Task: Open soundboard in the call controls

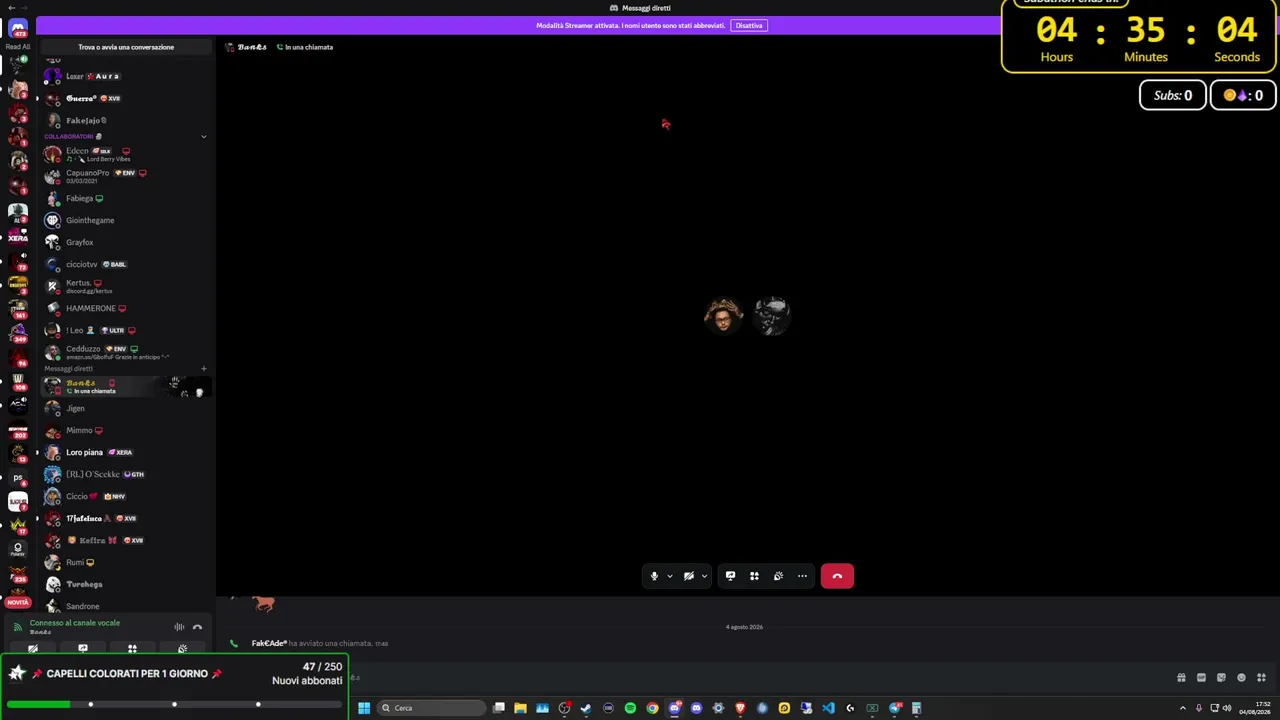Action: pos(778,576)
